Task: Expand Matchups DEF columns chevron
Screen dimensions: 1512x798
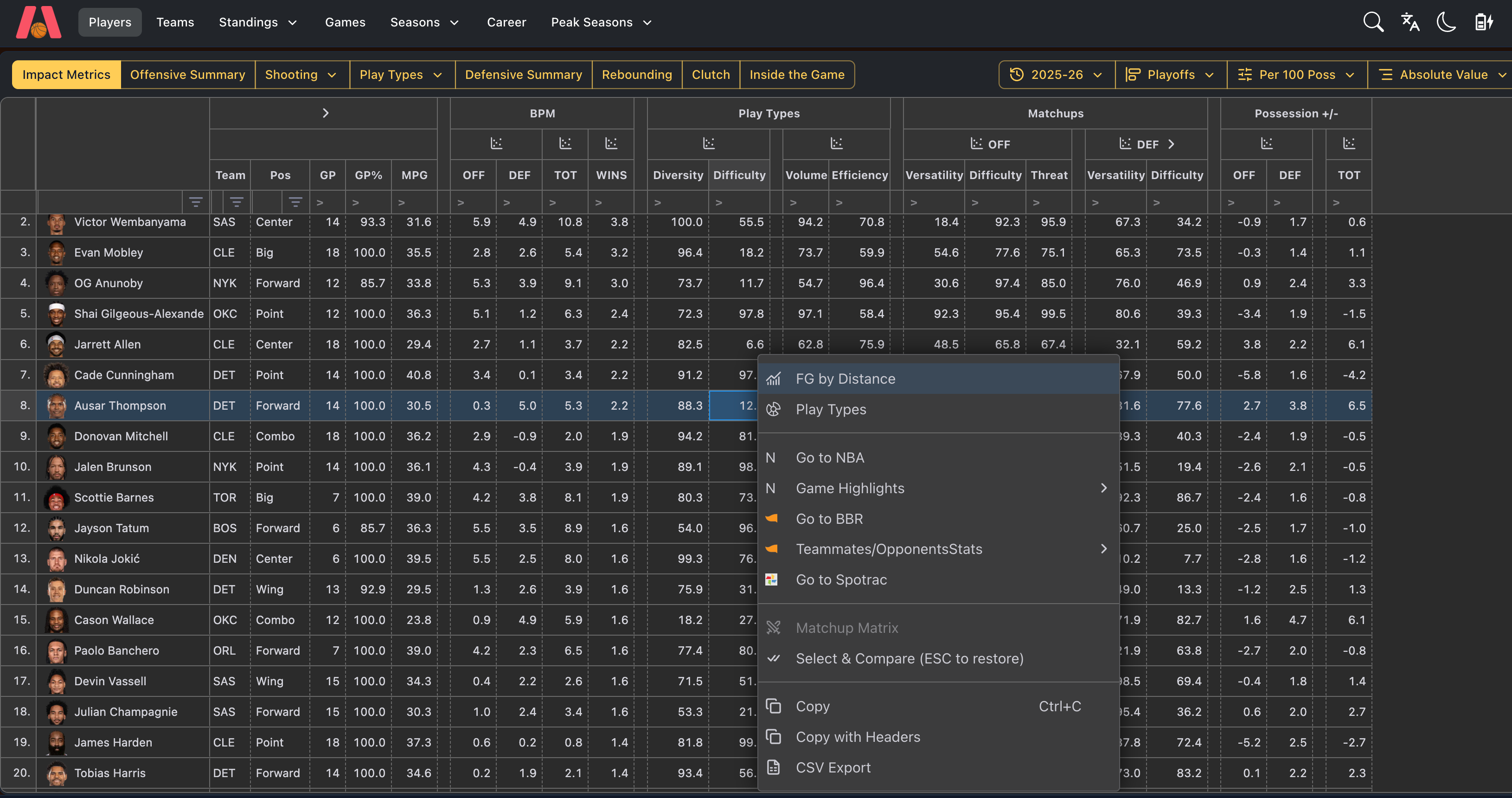Action: coord(1171,144)
